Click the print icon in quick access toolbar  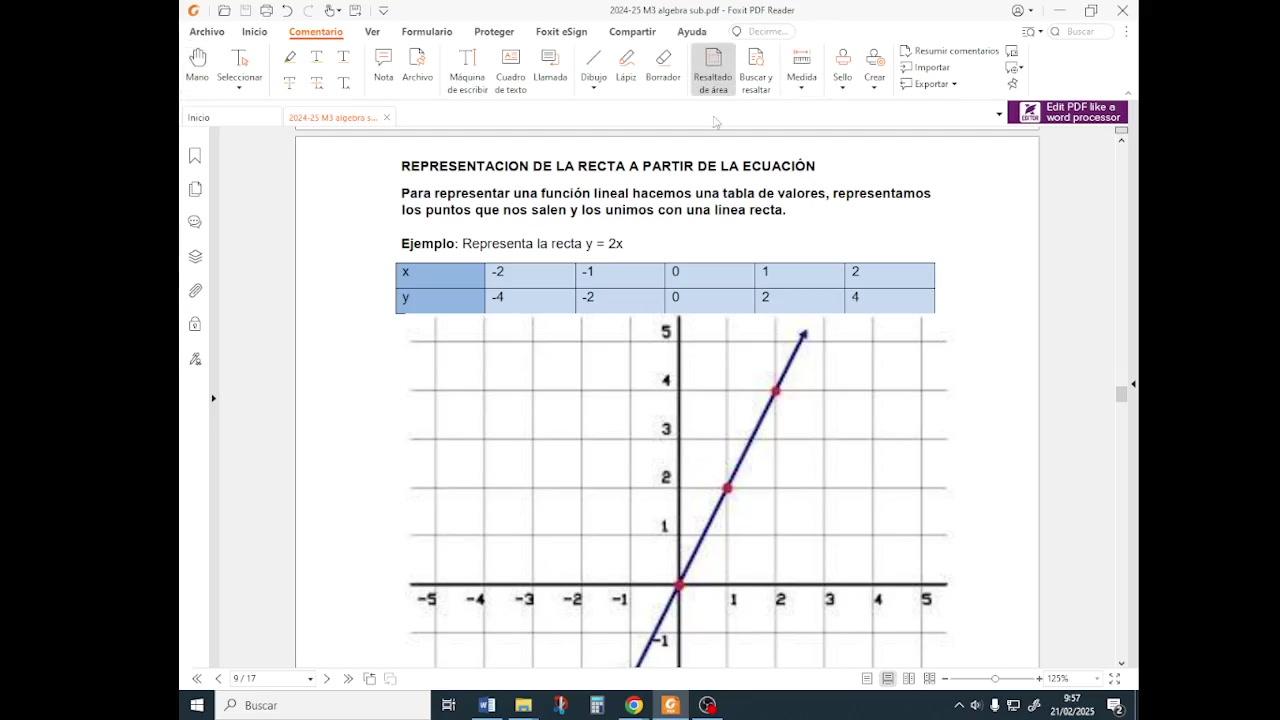pyautogui.click(x=266, y=11)
